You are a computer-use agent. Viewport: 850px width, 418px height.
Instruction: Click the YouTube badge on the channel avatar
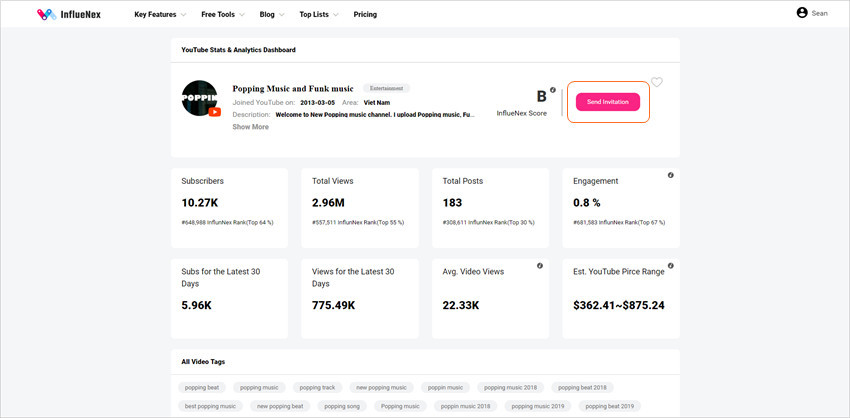(215, 112)
